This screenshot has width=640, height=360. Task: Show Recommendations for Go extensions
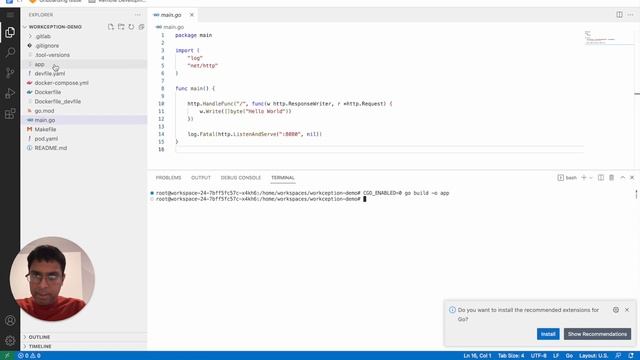tap(597, 334)
